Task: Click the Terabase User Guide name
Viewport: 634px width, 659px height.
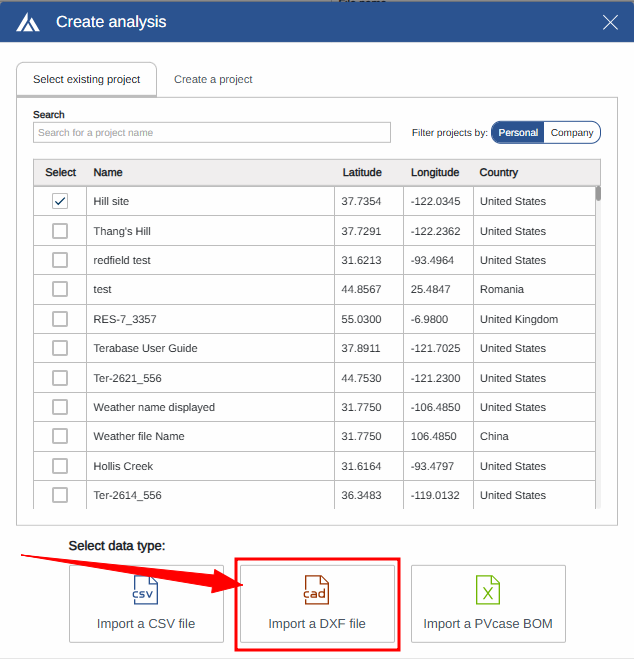Action: [145, 348]
